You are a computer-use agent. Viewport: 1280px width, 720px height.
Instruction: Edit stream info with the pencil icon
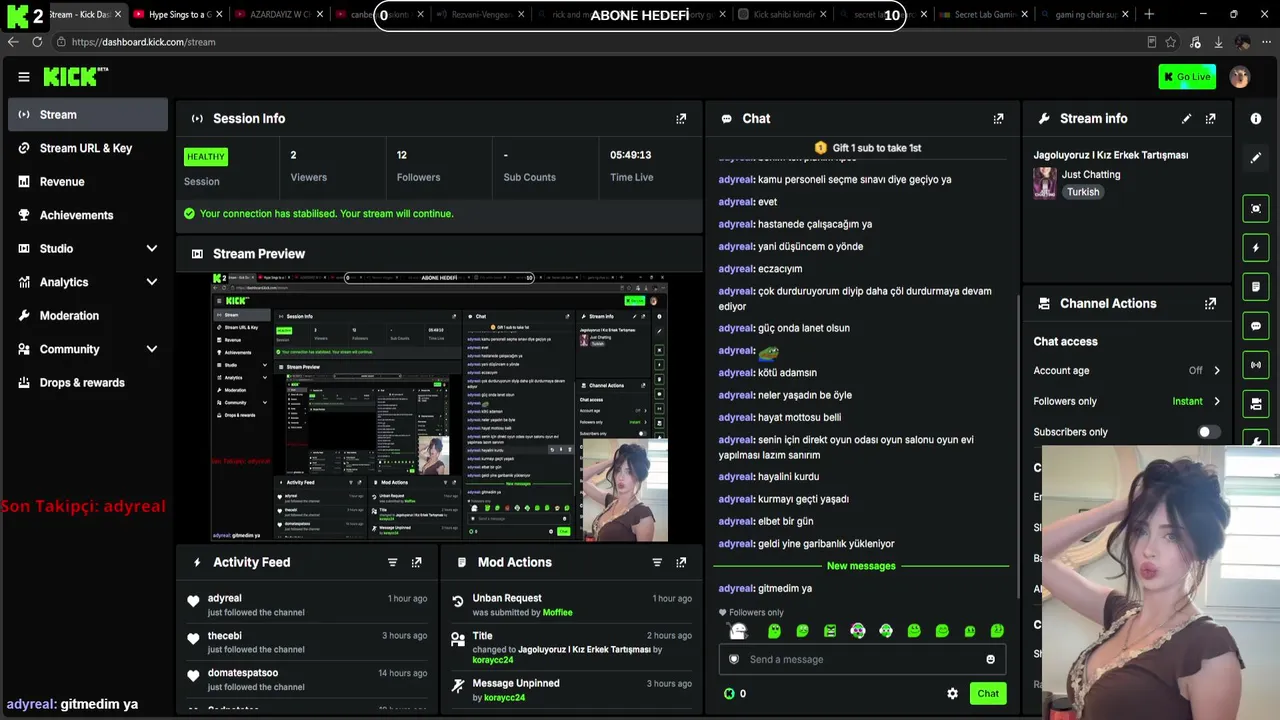(x=1186, y=118)
